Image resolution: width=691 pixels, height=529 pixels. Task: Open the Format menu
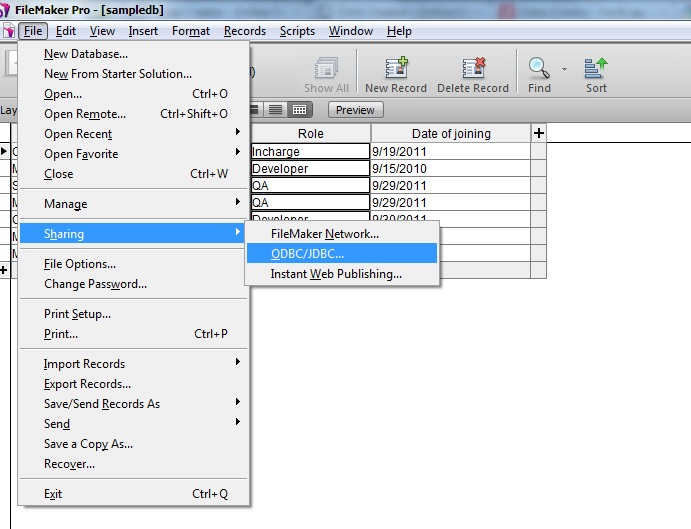[x=191, y=31]
